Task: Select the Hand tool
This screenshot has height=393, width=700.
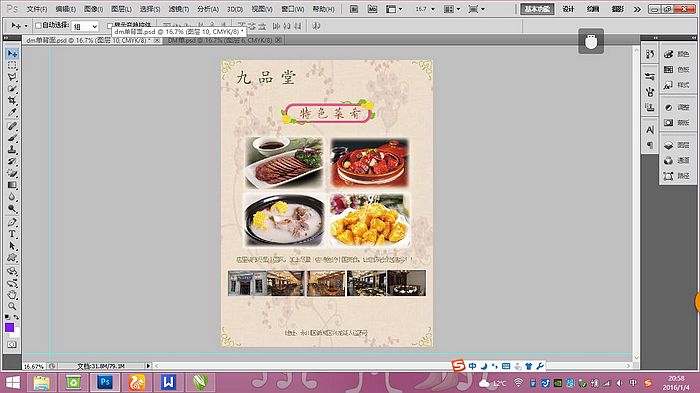Action: (x=12, y=295)
